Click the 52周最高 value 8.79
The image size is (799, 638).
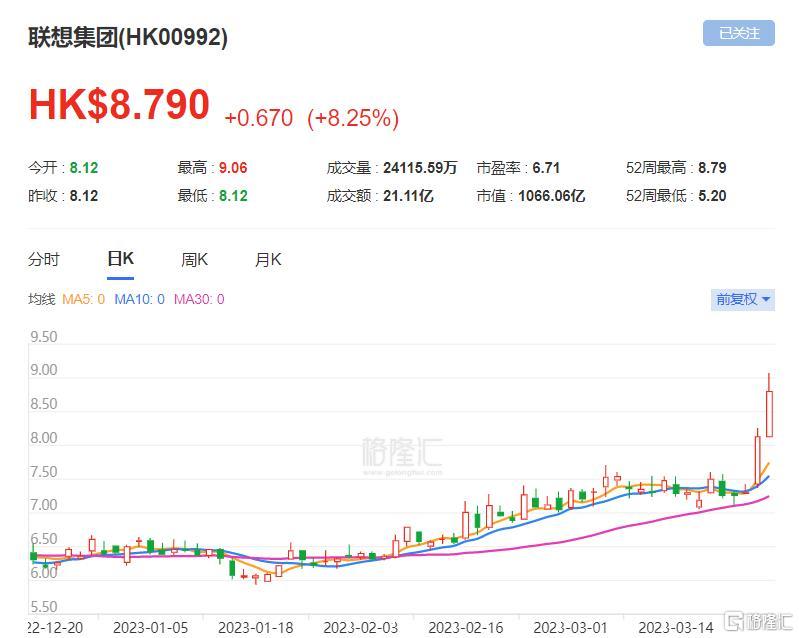[712, 168]
